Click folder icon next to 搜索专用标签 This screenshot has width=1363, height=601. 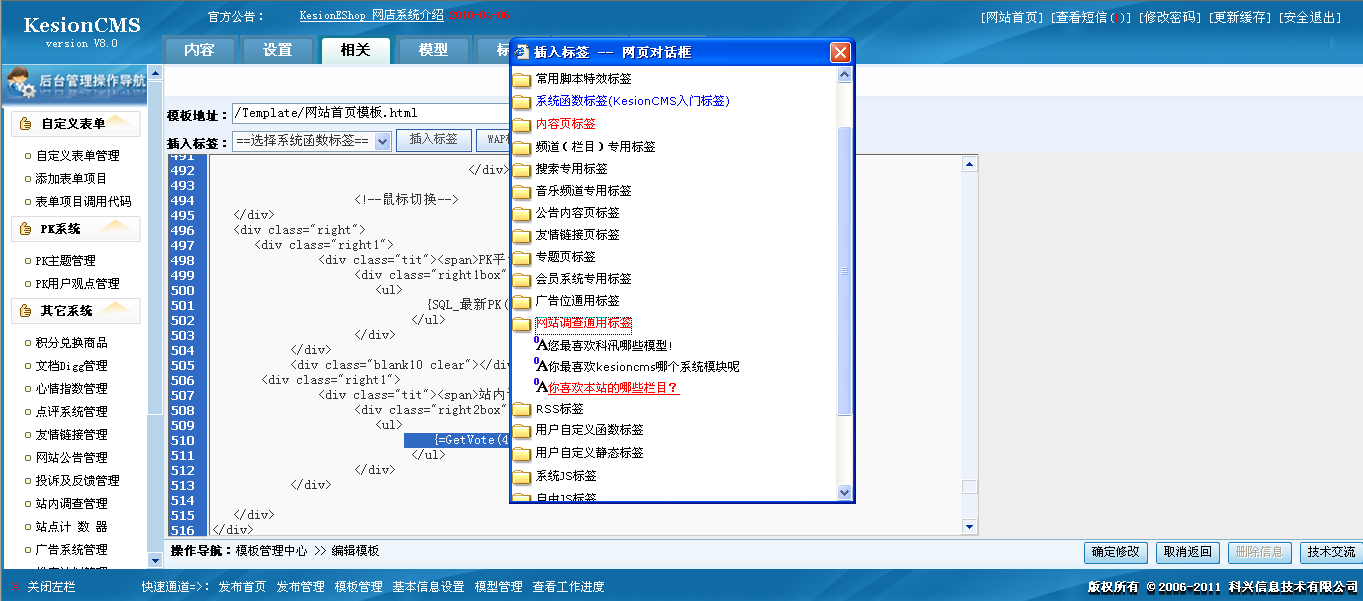(x=521, y=169)
